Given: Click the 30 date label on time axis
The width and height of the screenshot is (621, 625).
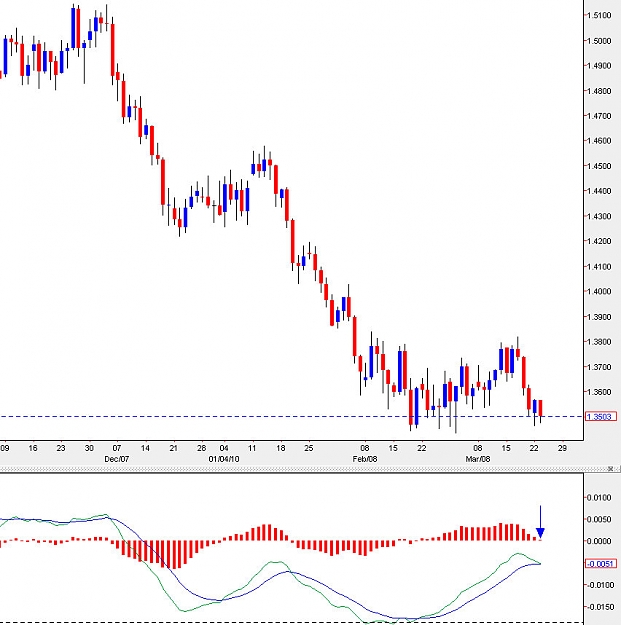Looking at the screenshot, I should tap(89, 448).
